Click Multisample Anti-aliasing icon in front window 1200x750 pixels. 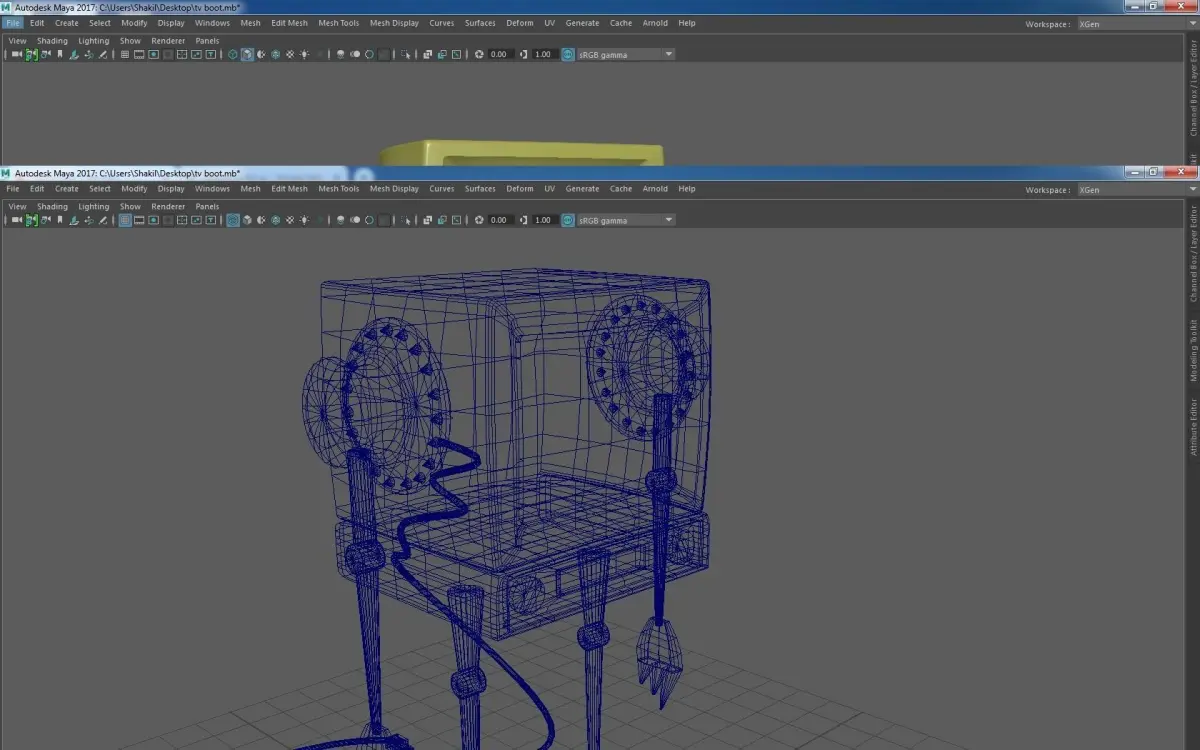pos(369,220)
